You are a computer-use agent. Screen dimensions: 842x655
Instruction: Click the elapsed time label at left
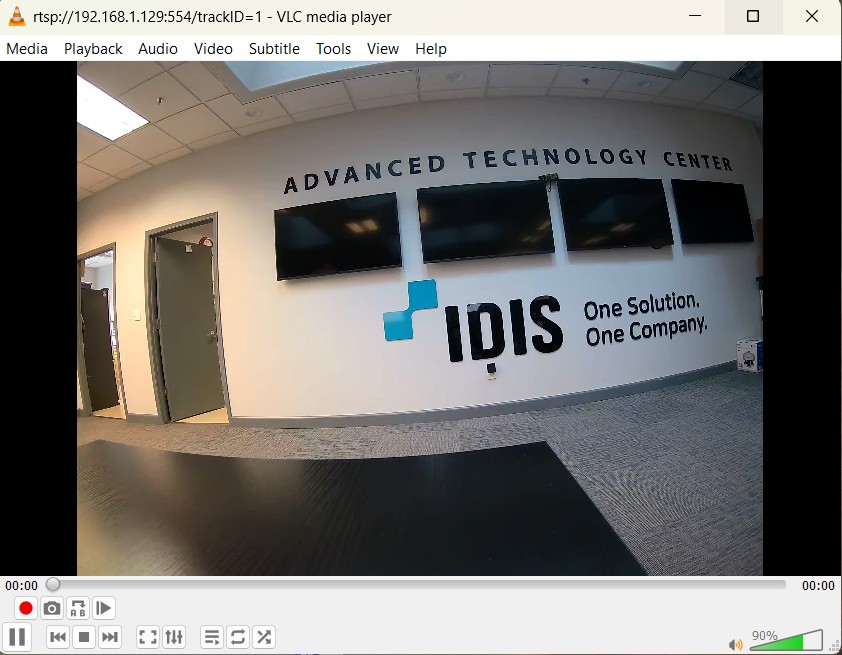click(x=21, y=585)
